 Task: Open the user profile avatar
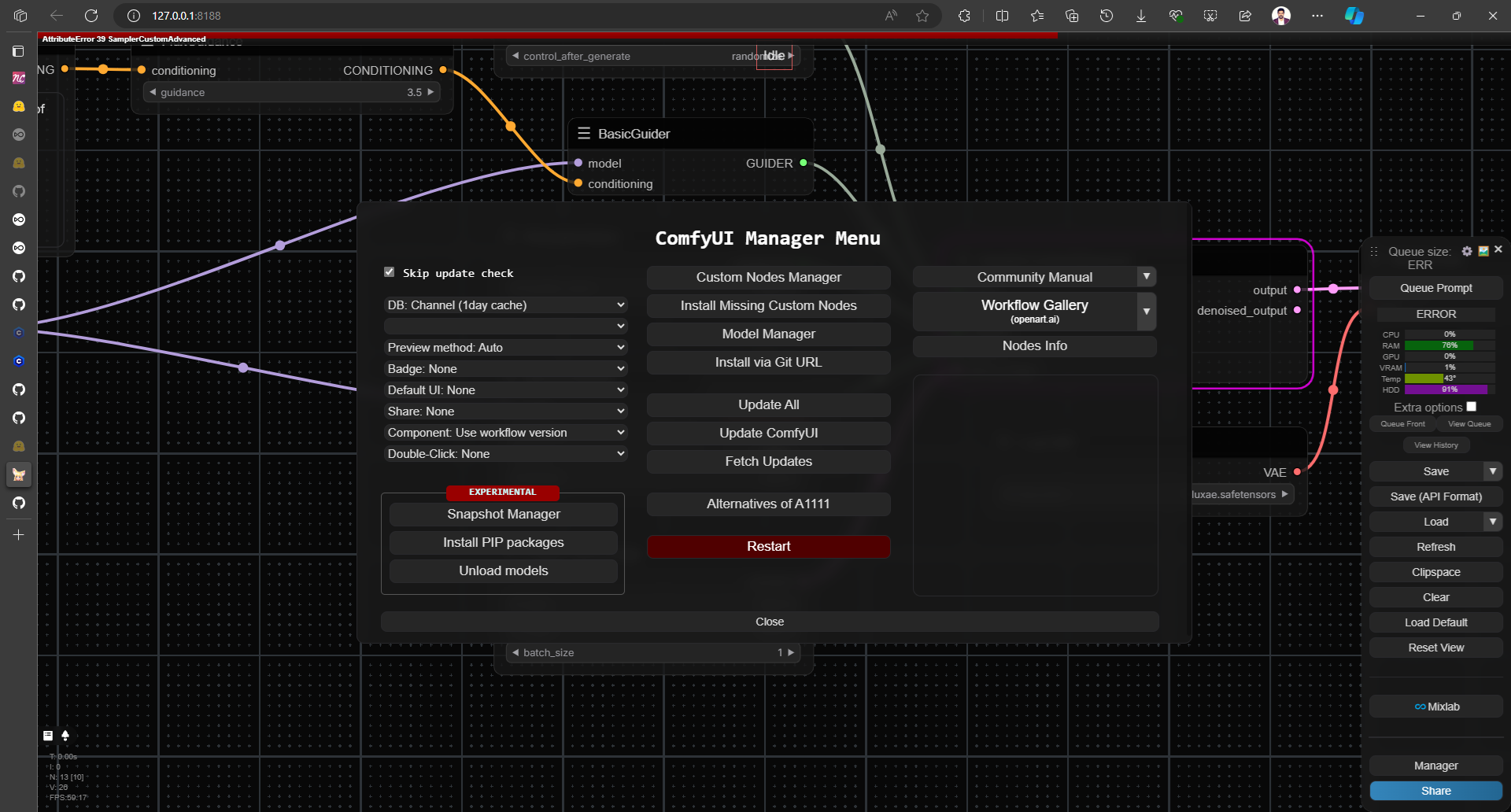point(1281,16)
